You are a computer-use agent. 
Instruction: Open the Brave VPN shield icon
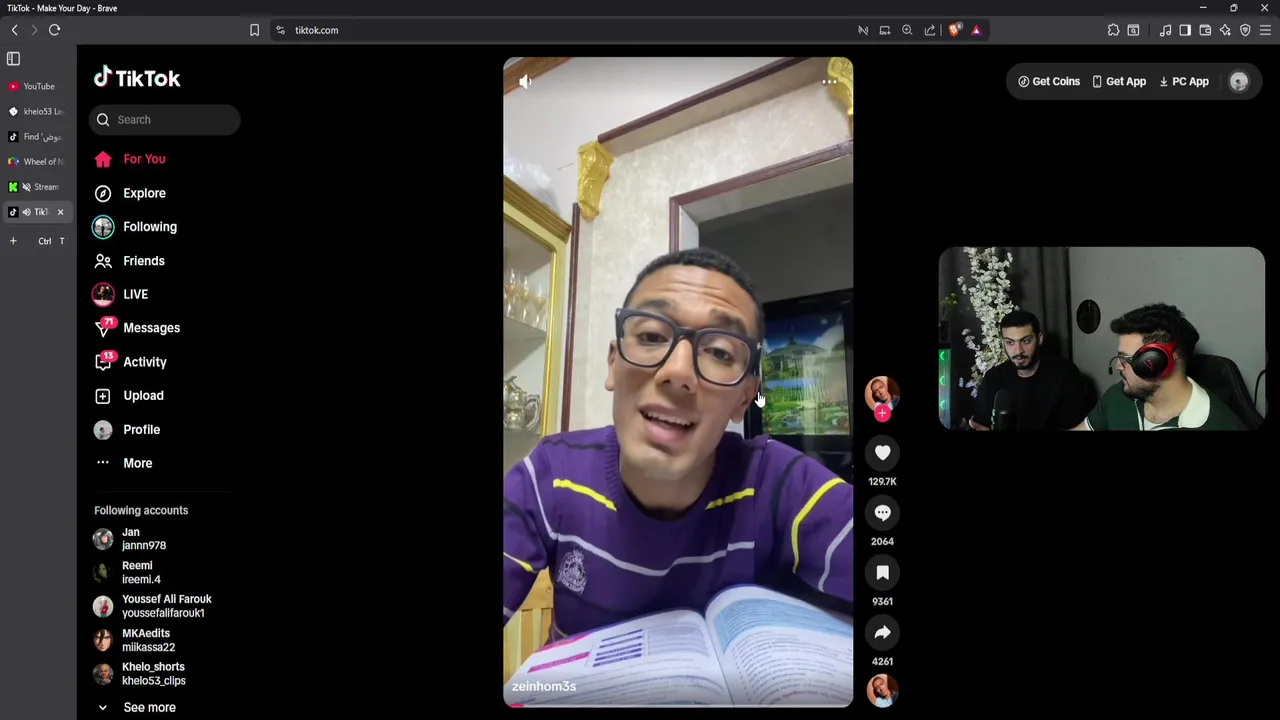tap(1245, 30)
